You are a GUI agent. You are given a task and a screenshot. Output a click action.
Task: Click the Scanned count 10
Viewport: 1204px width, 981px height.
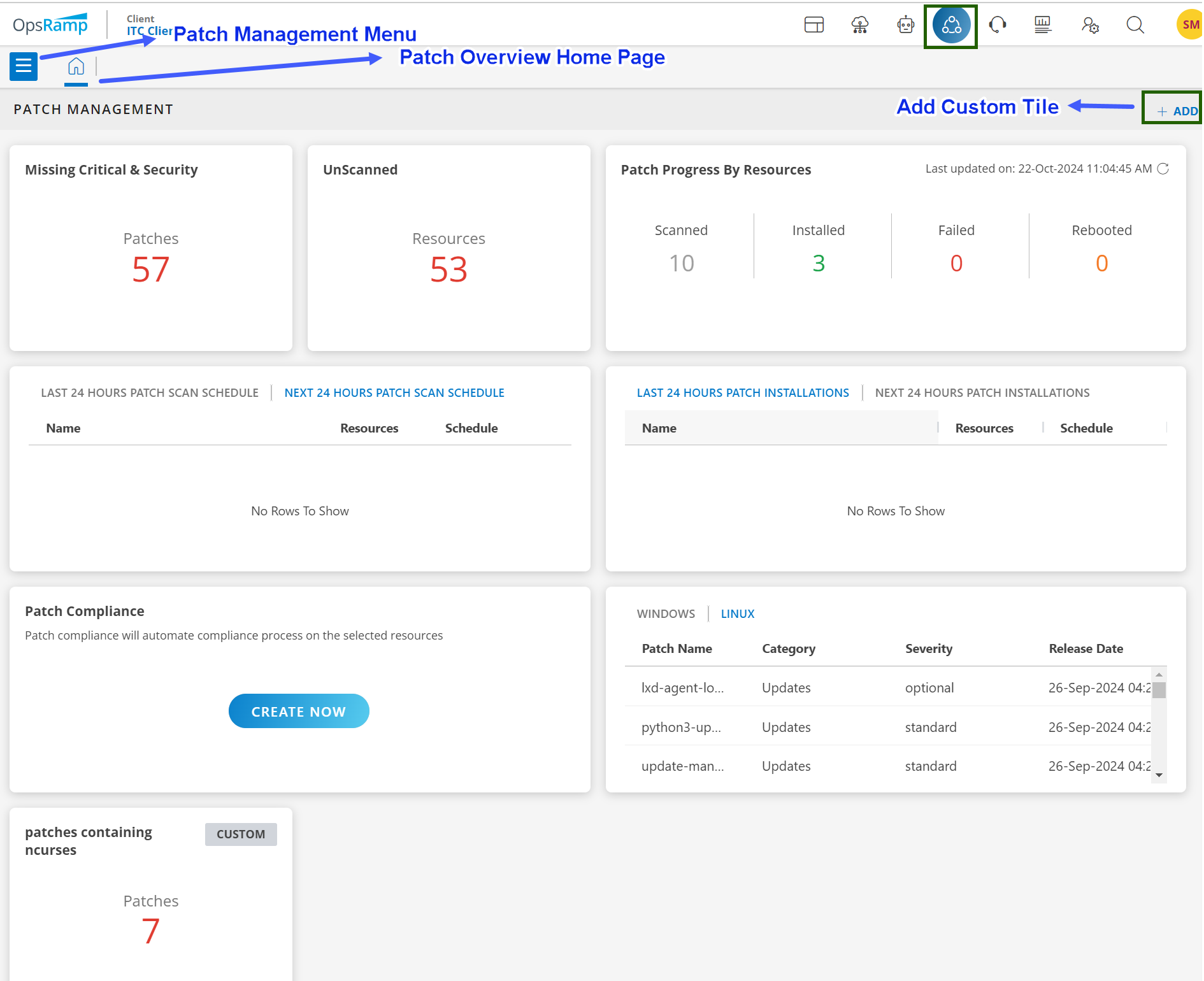pyautogui.click(x=681, y=263)
